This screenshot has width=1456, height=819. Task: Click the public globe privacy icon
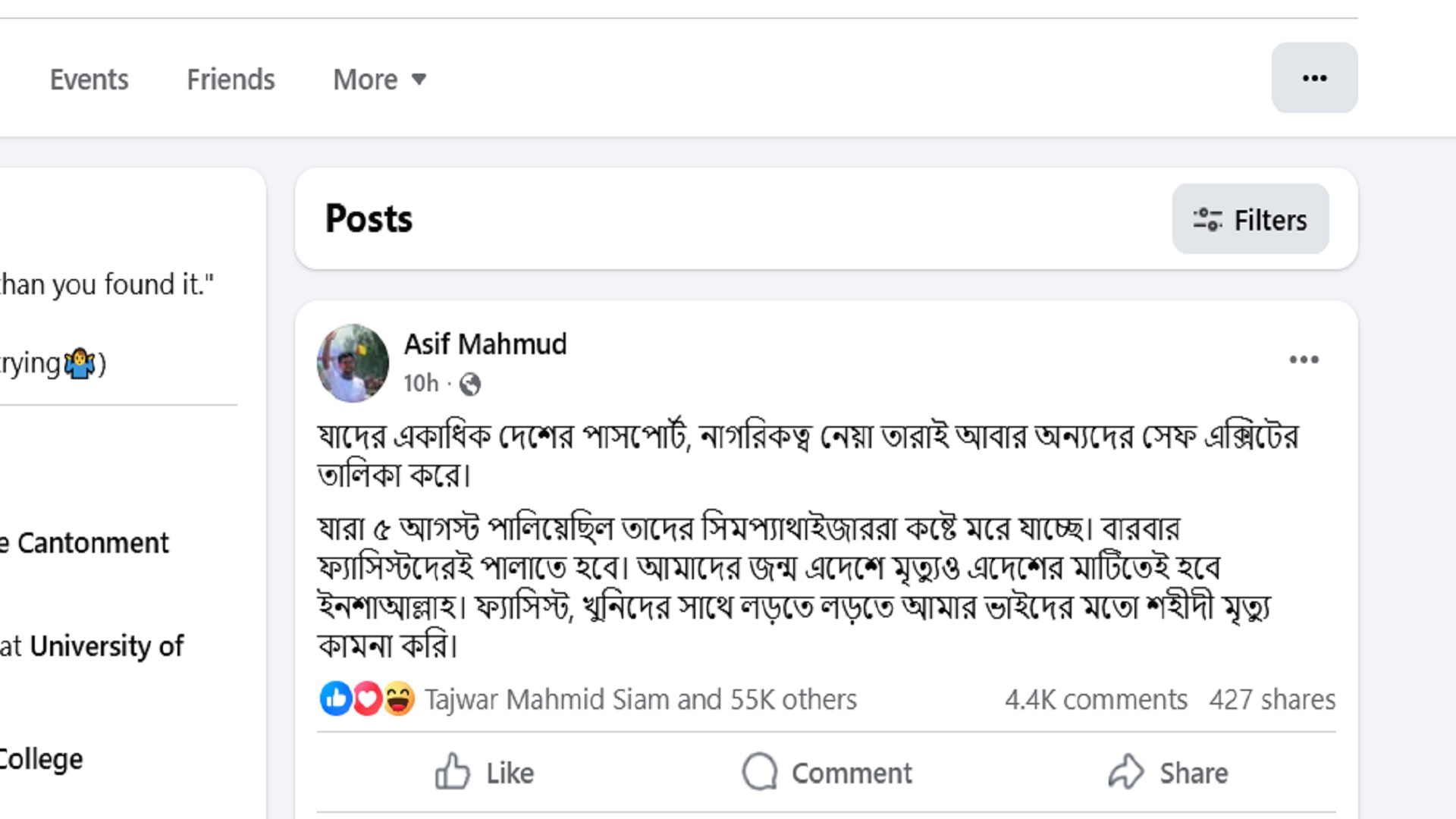[470, 384]
